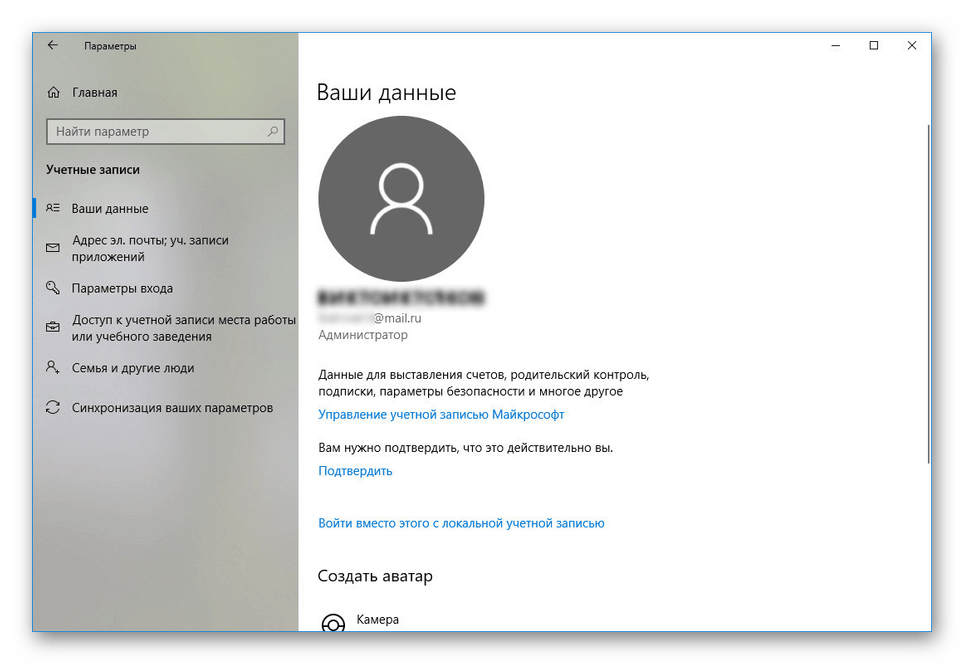This screenshot has height=664, width=964.
Task: Close the Параметры window
Action: [912, 46]
